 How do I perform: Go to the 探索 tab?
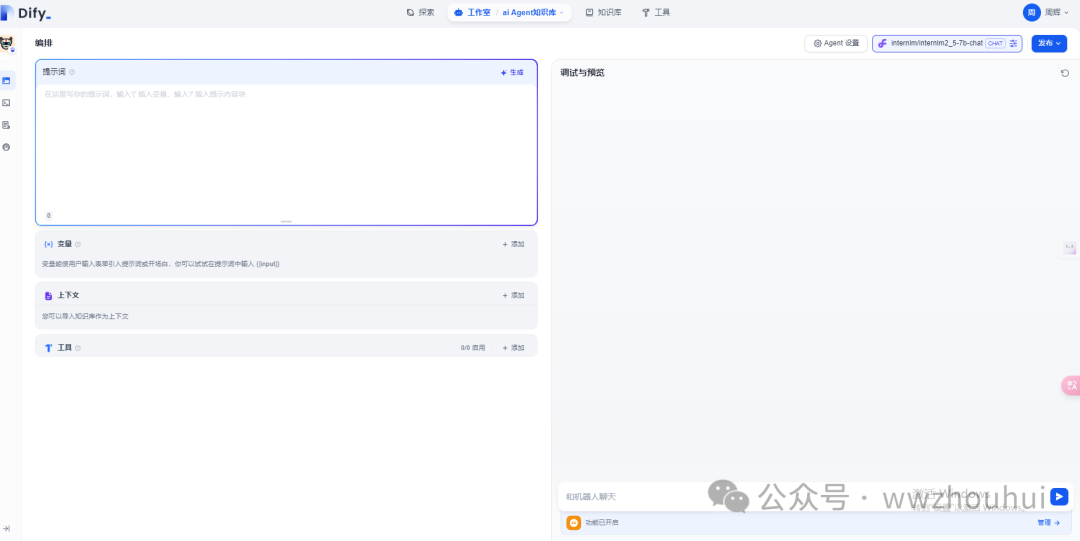tap(420, 13)
